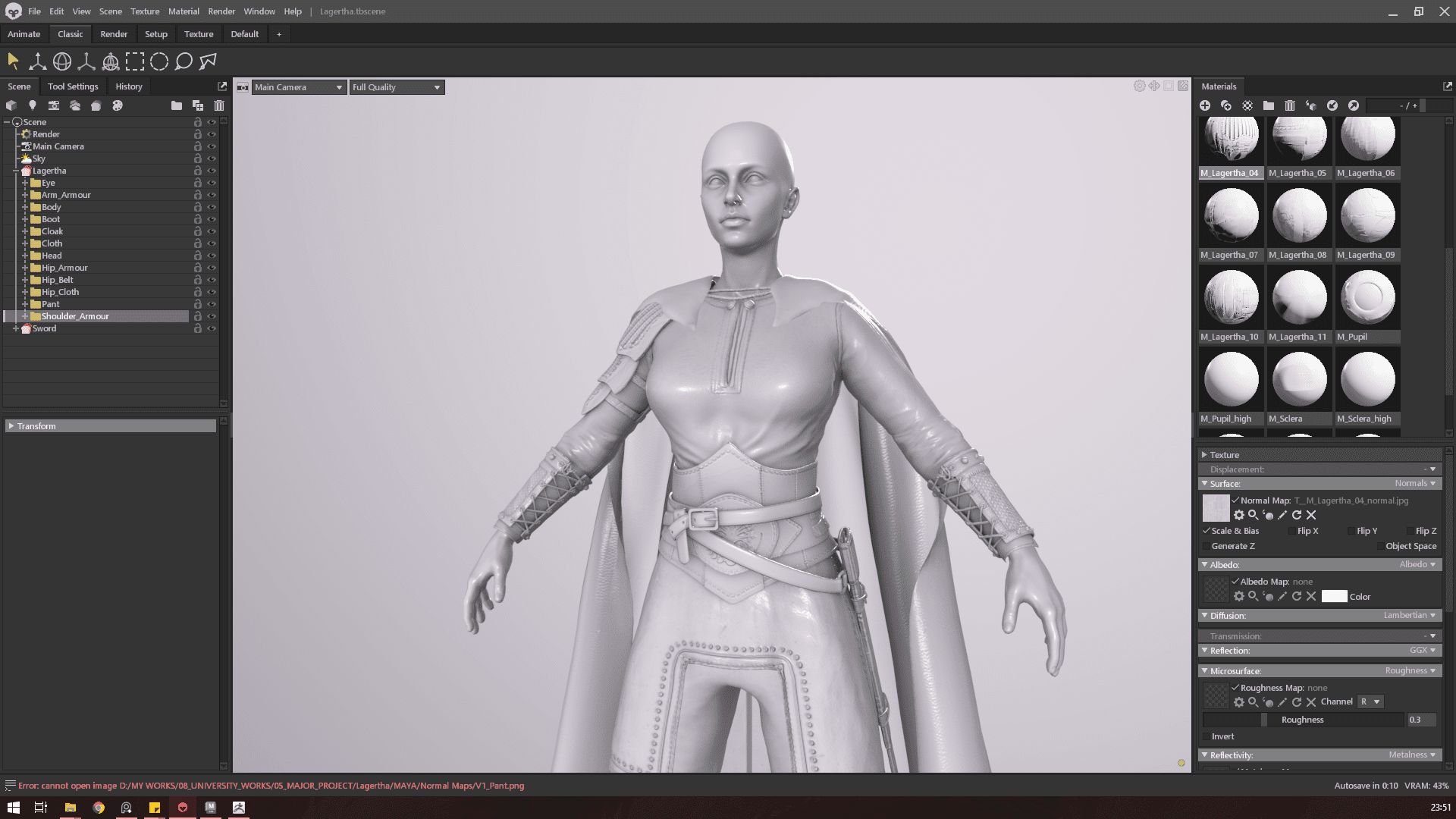1456x819 pixels.
Task: Open the Diffusion Lambertian dropdown
Action: pos(1410,615)
